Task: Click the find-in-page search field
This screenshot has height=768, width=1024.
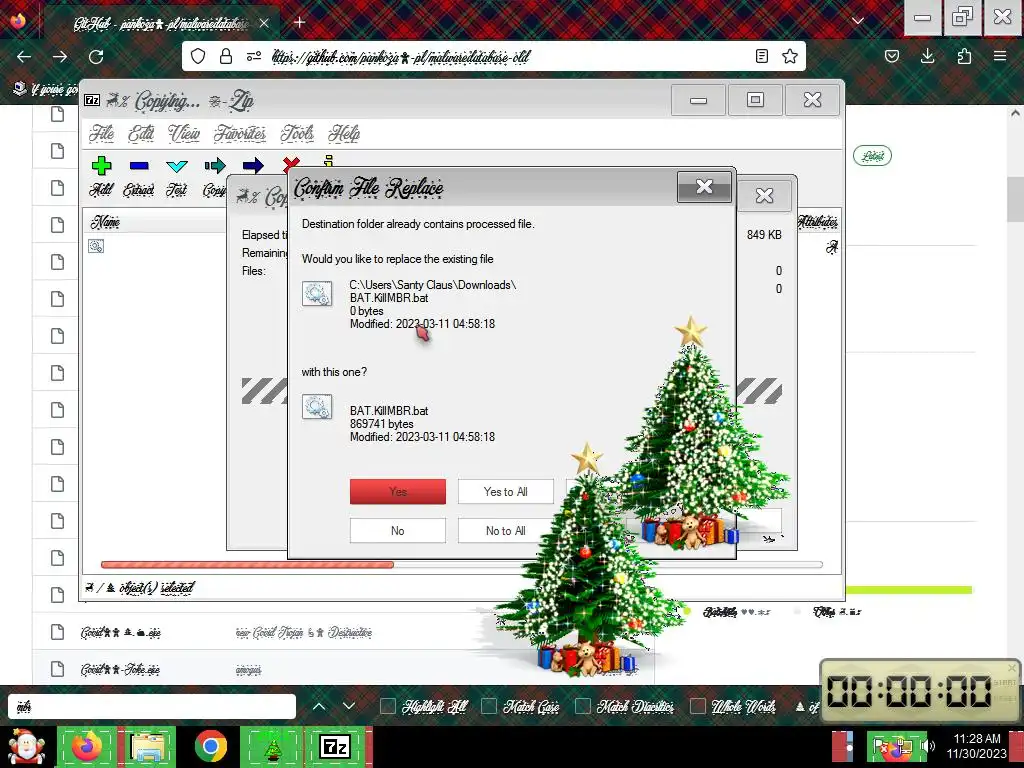Action: pyautogui.click(x=152, y=706)
